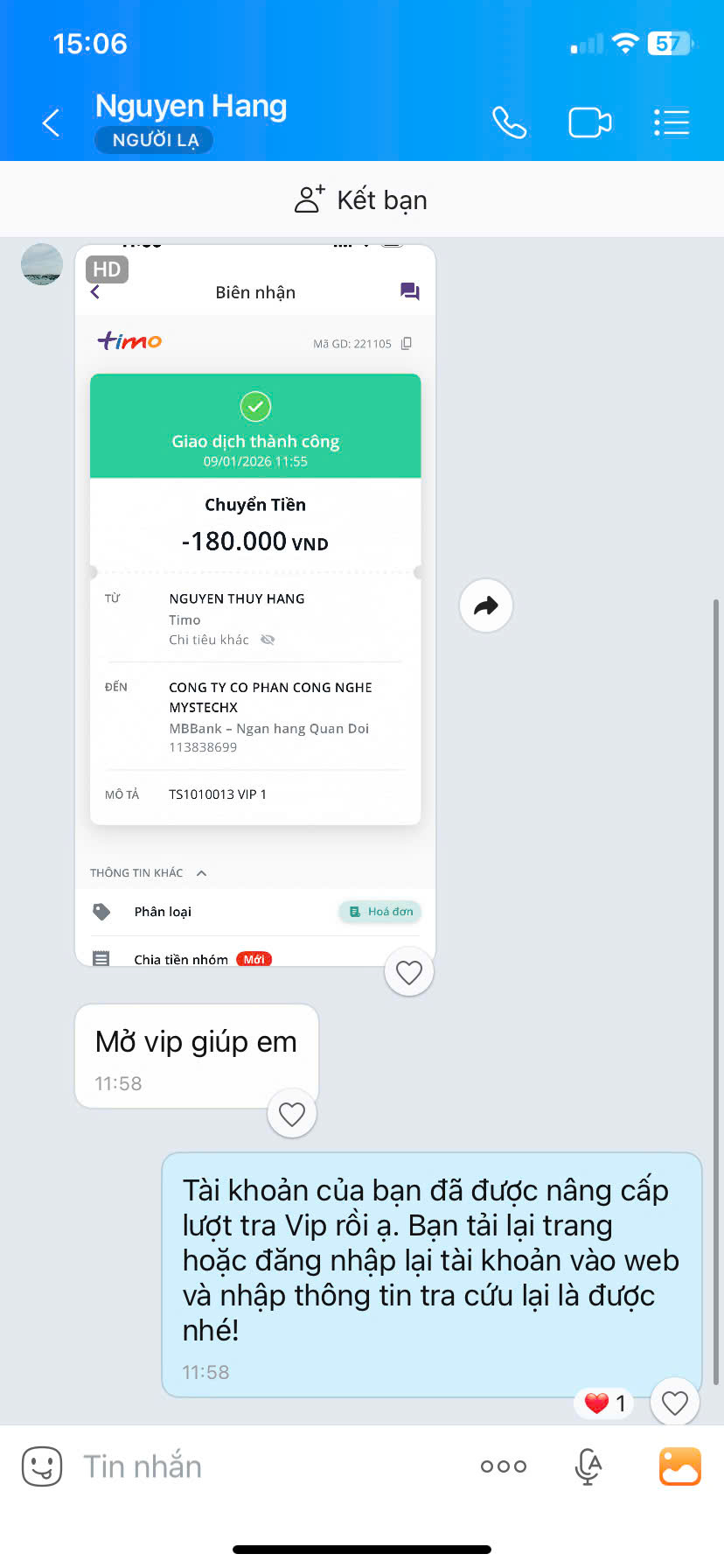This screenshot has width=724, height=1568.
Task: Tap the Kết bạn add friend button
Action: click(361, 199)
